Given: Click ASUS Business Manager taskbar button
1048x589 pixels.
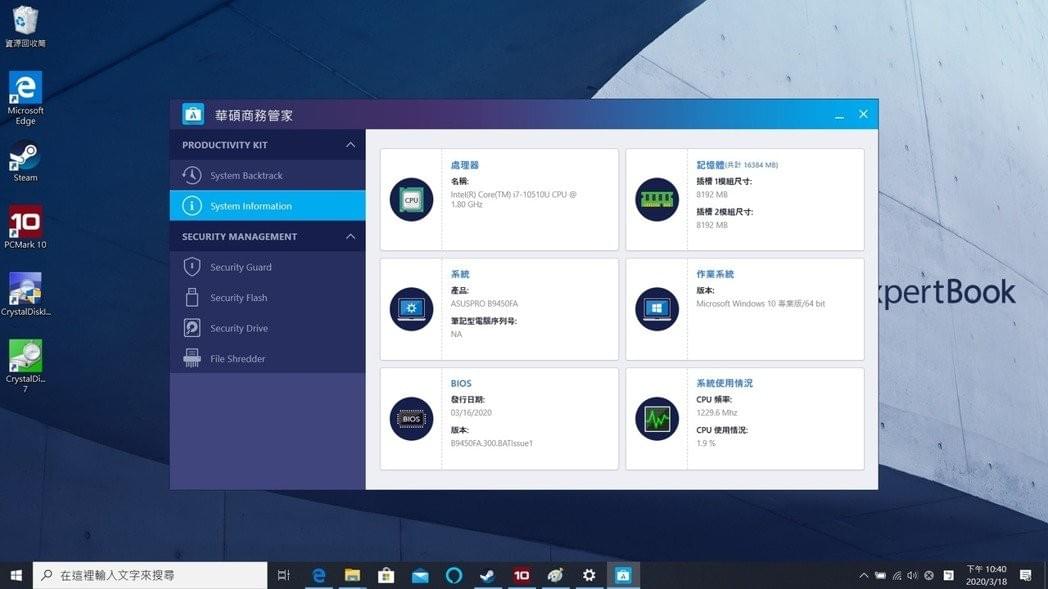Looking at the screenshot, I should 623,575.
